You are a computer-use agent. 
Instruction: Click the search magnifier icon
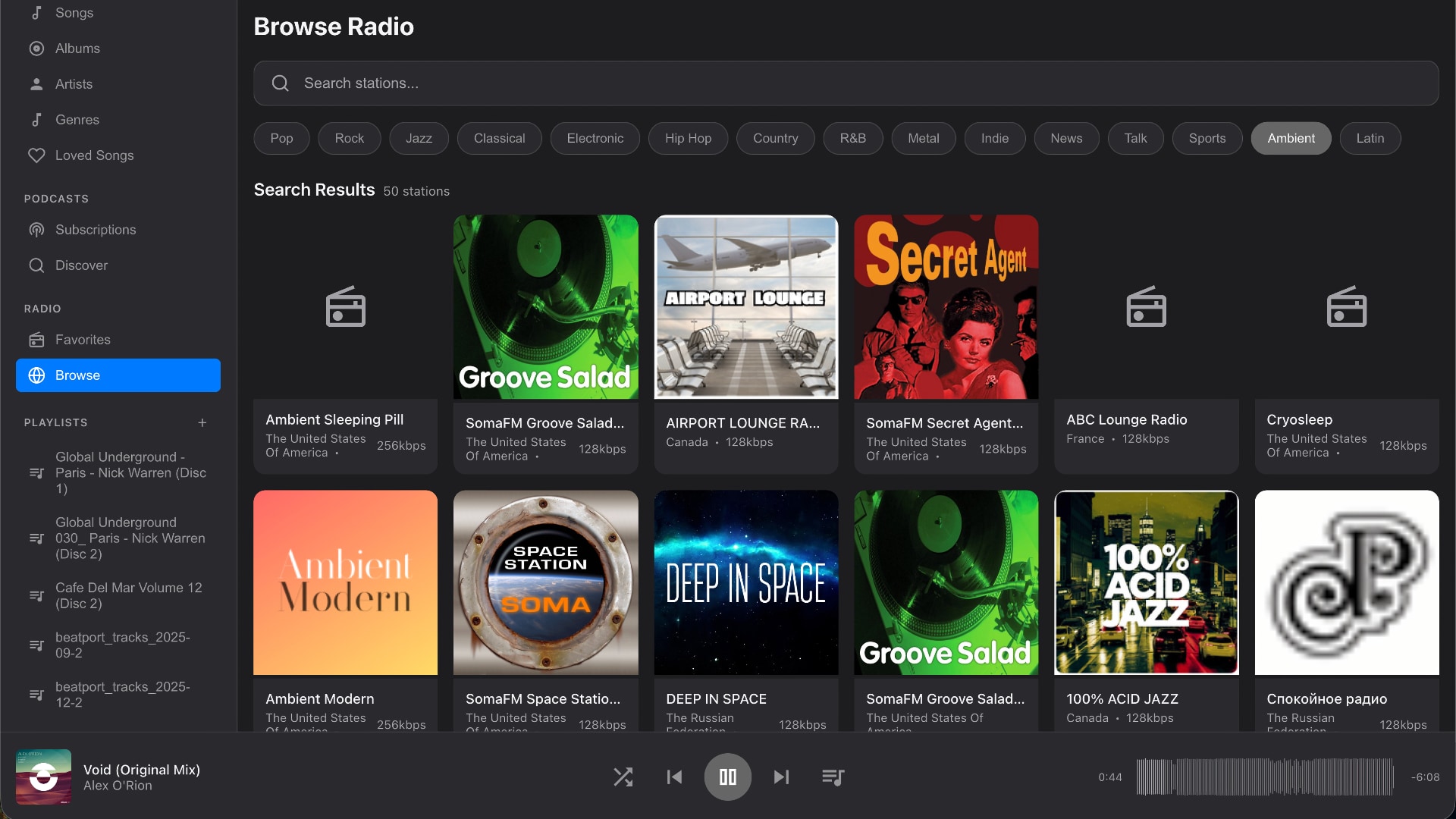[281, 83]
